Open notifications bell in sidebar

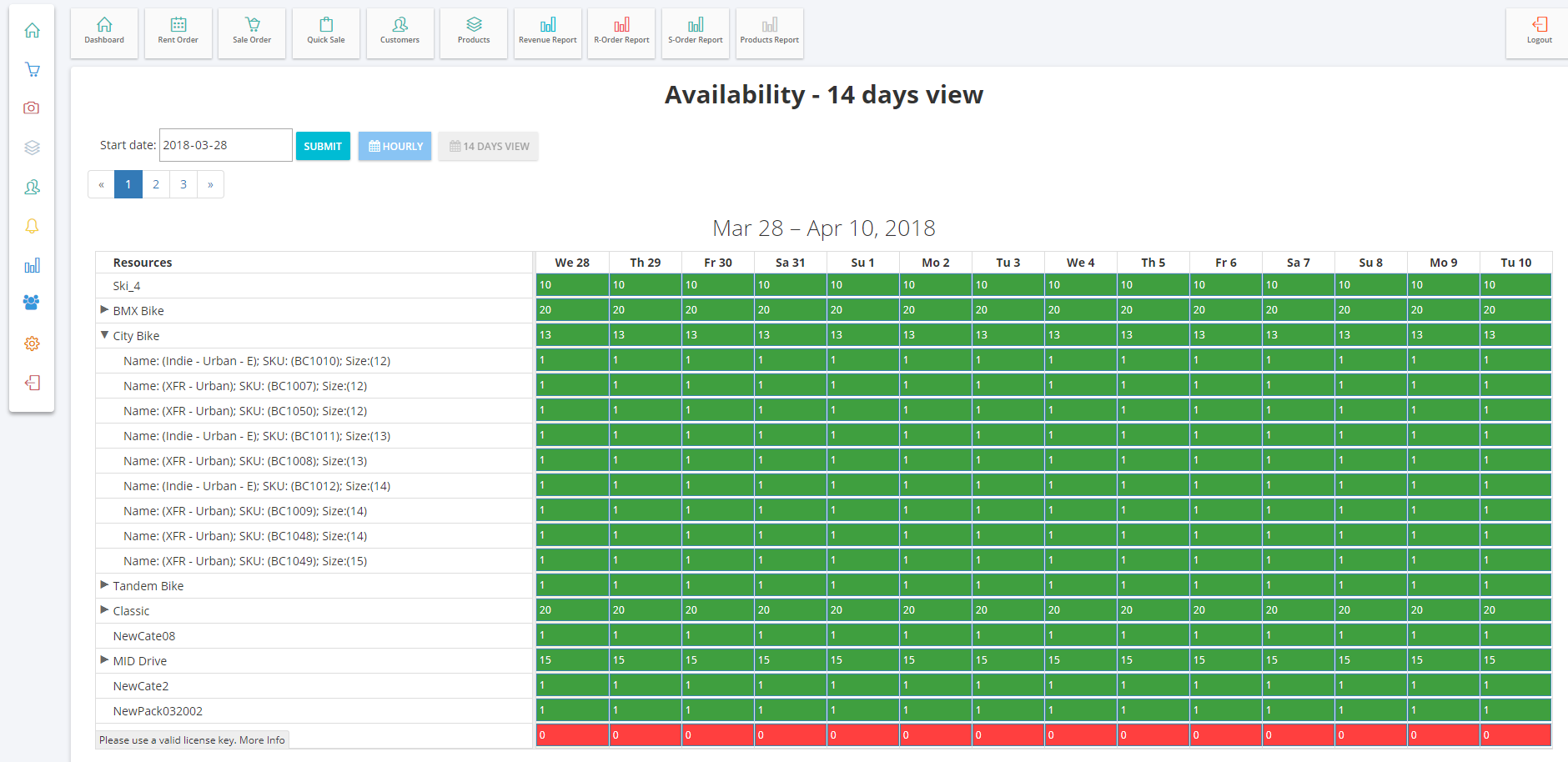click(32, 226)
